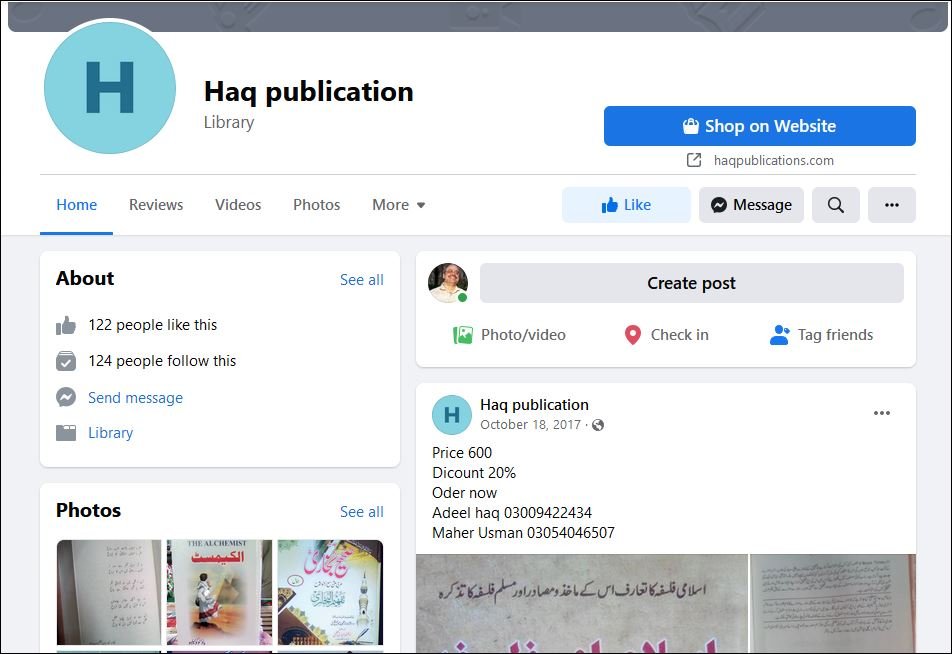The width and height of the screenshot is (952, 654).
Task: Open The Alchemist book cover thumbnail
Action: coord(219,592)
